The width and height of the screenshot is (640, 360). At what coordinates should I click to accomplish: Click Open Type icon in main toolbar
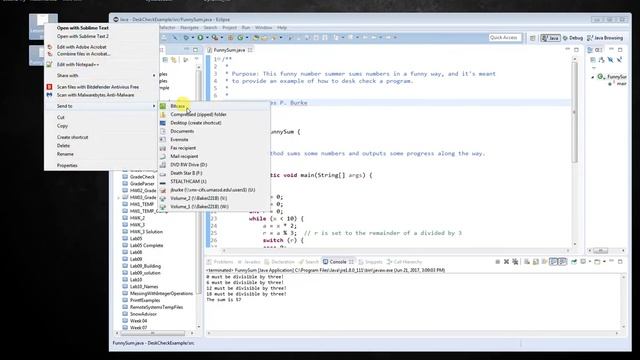pos(256,38)
